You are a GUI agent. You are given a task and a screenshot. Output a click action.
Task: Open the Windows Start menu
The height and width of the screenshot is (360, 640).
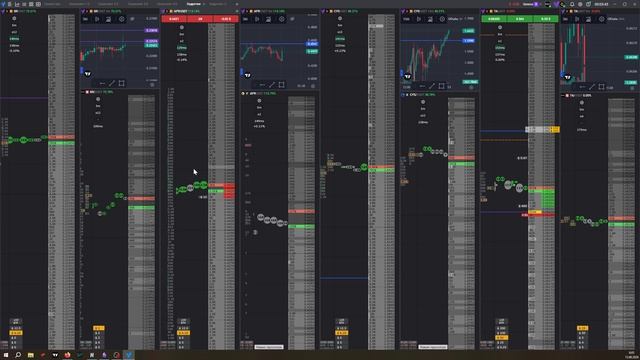point(6,355)
